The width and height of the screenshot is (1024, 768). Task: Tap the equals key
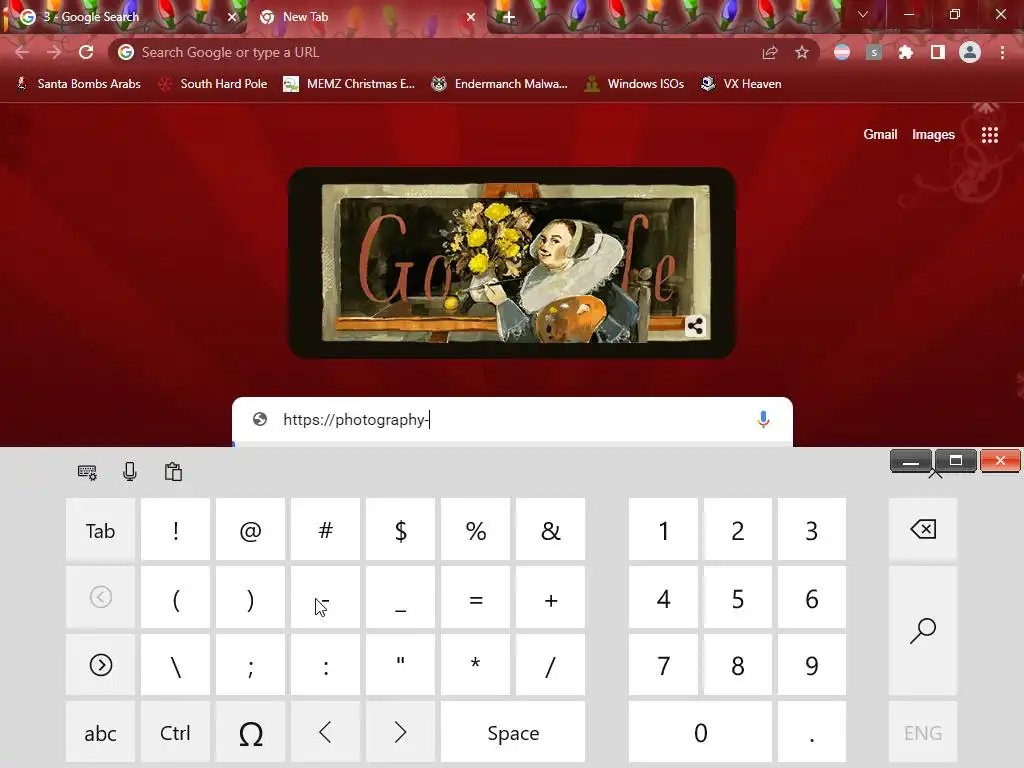click(475, 598)
